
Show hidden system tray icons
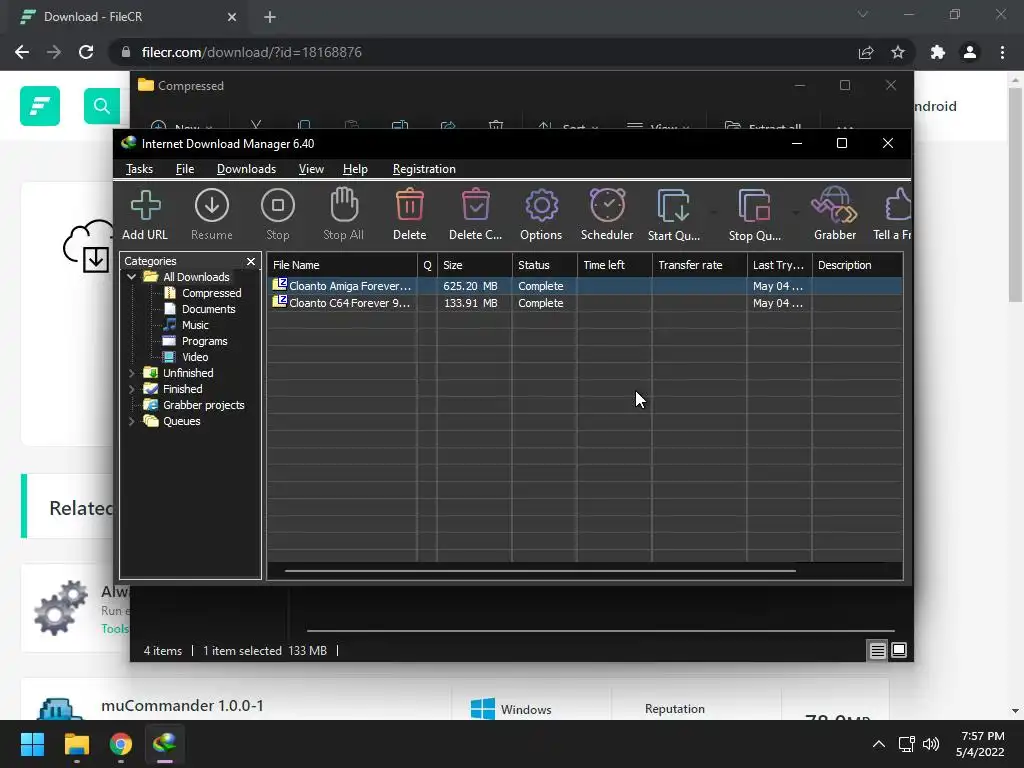(879, 744)
